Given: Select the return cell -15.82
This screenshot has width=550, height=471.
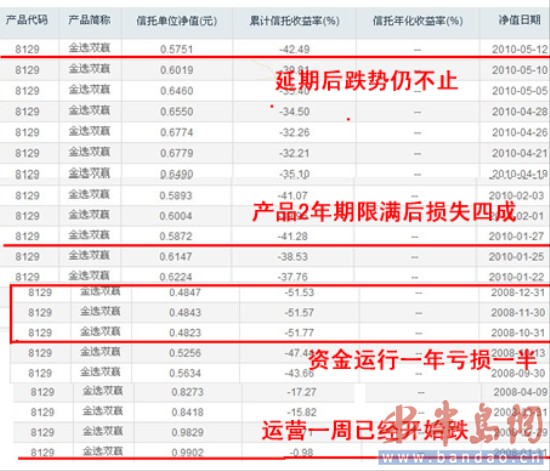Looking at the screenshot, I should 301,412.
